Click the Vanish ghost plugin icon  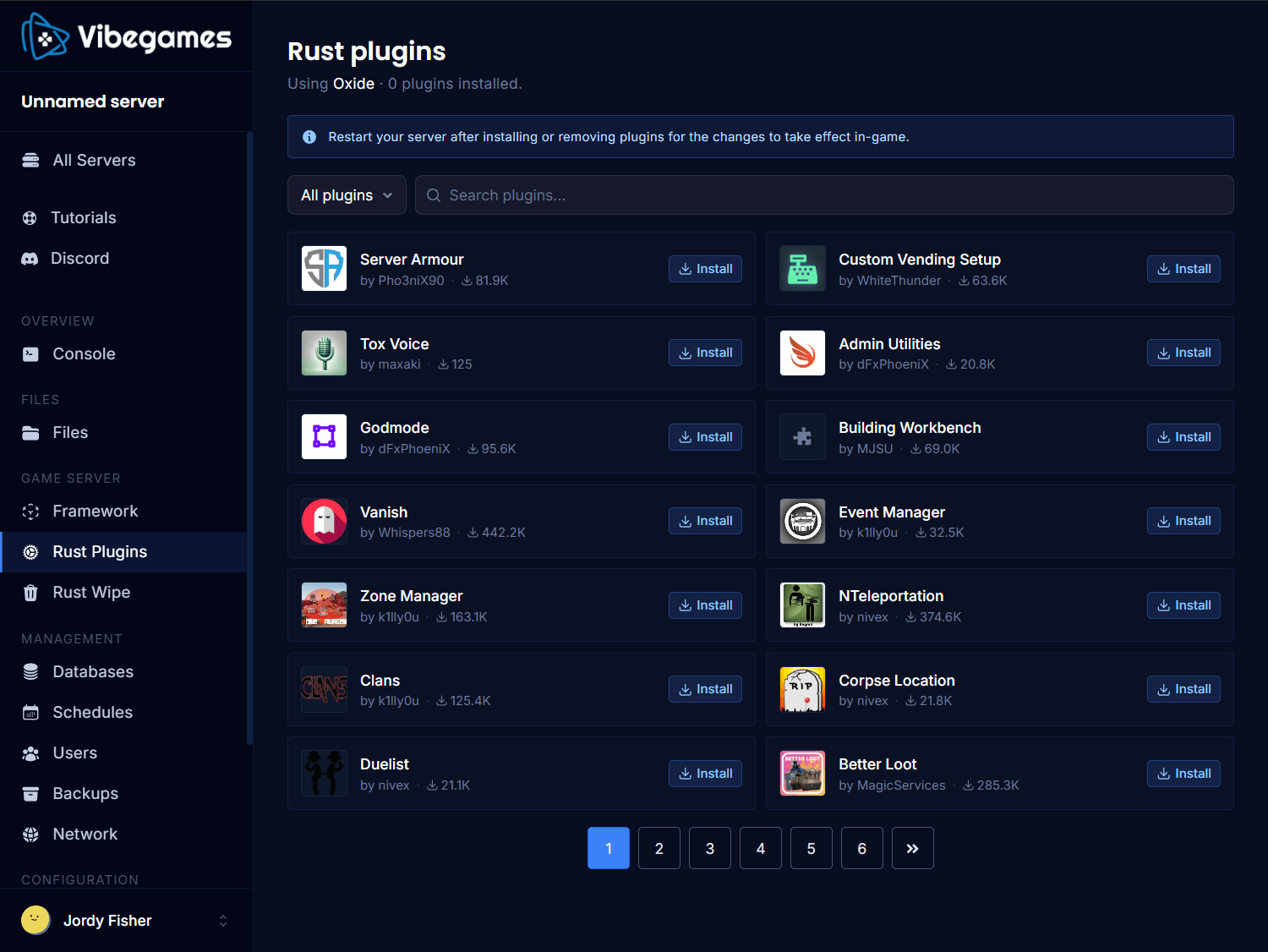coord(324,521)
